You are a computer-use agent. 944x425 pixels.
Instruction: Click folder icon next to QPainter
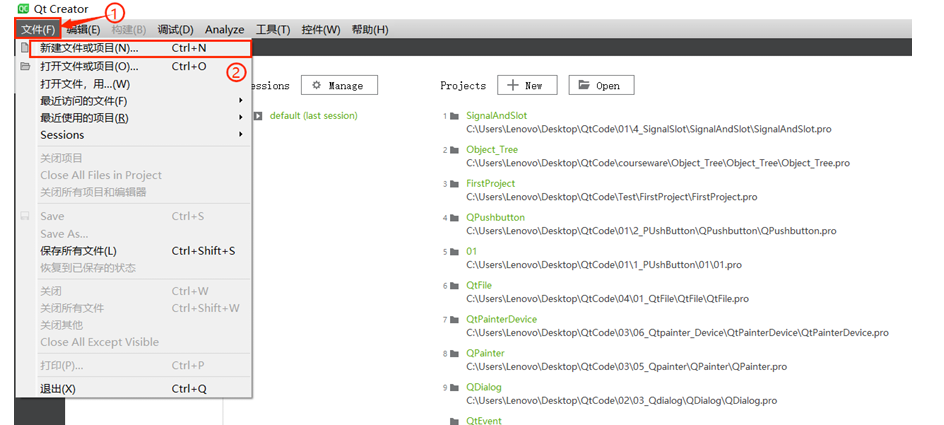pyautogui.click(x=455, y=353)
